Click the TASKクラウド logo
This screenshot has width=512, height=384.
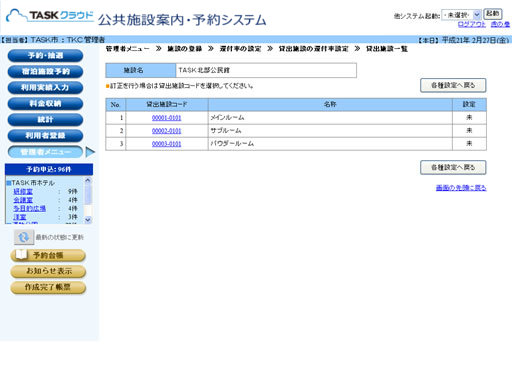50,16
